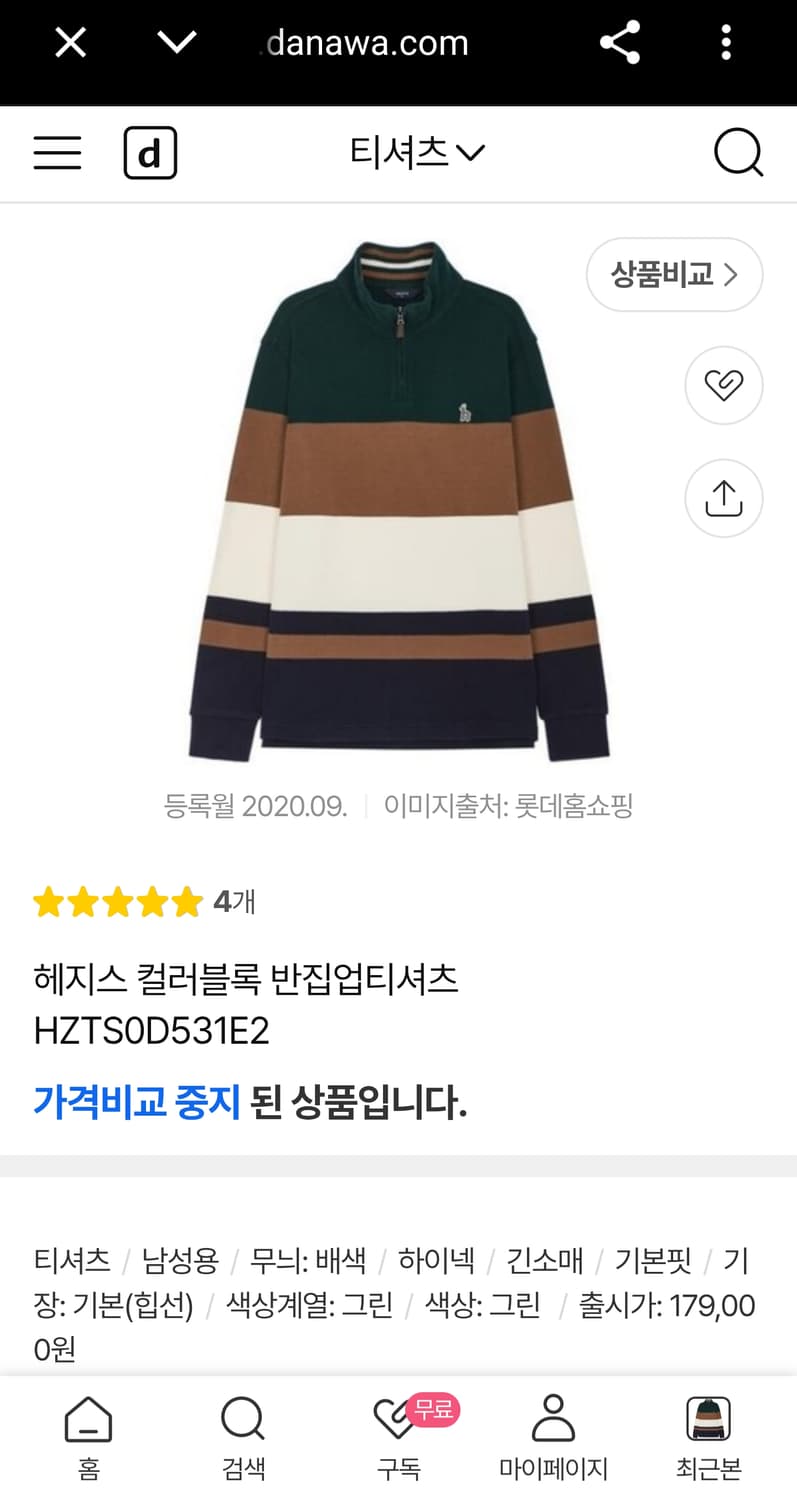Open the 티셔츠 category dropdown
The width and height of the screenshot is (797, 1500).
[x=414, y=152]
